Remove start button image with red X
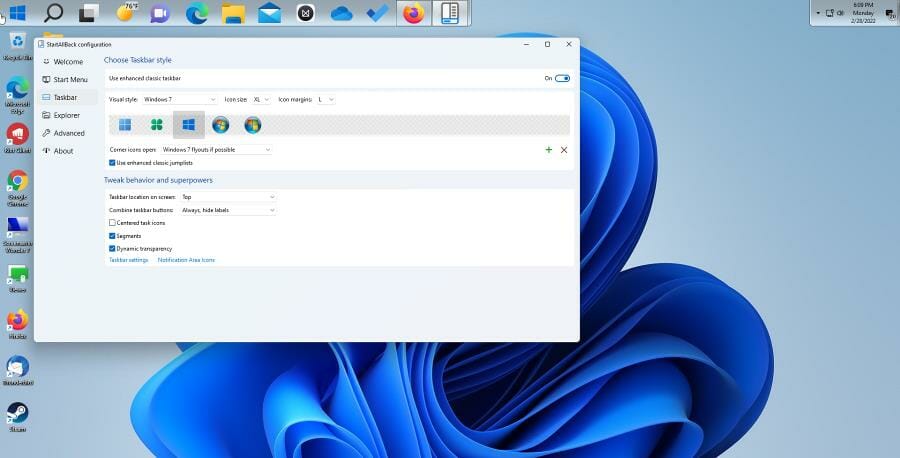 (564, 150)
